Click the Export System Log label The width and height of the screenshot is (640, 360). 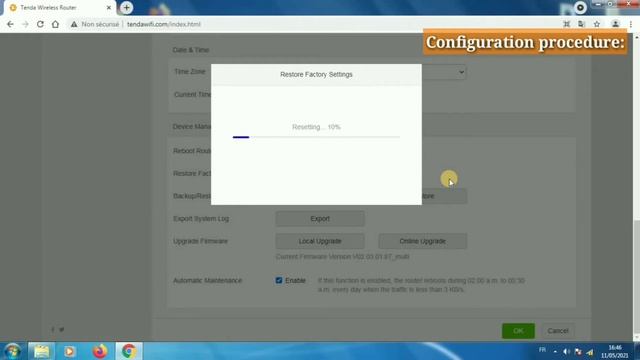201,219
